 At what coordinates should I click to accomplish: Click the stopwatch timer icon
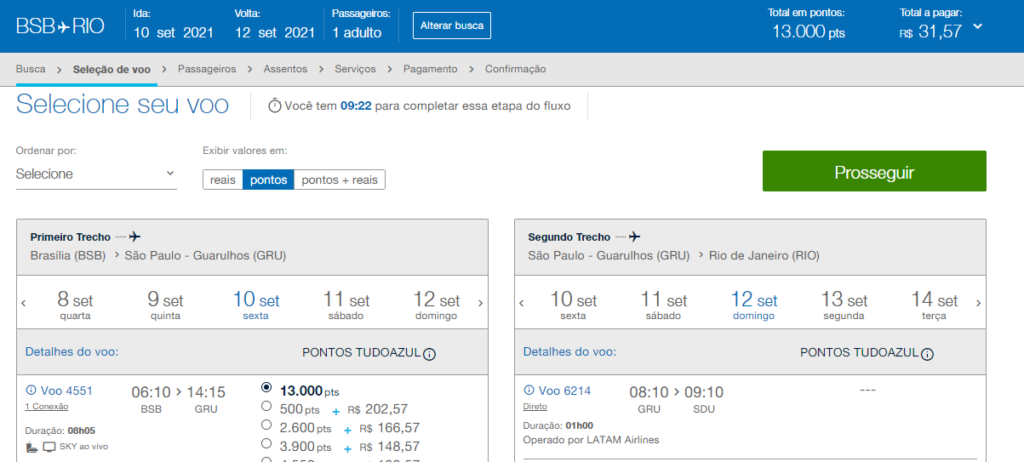tap(275, 105)
